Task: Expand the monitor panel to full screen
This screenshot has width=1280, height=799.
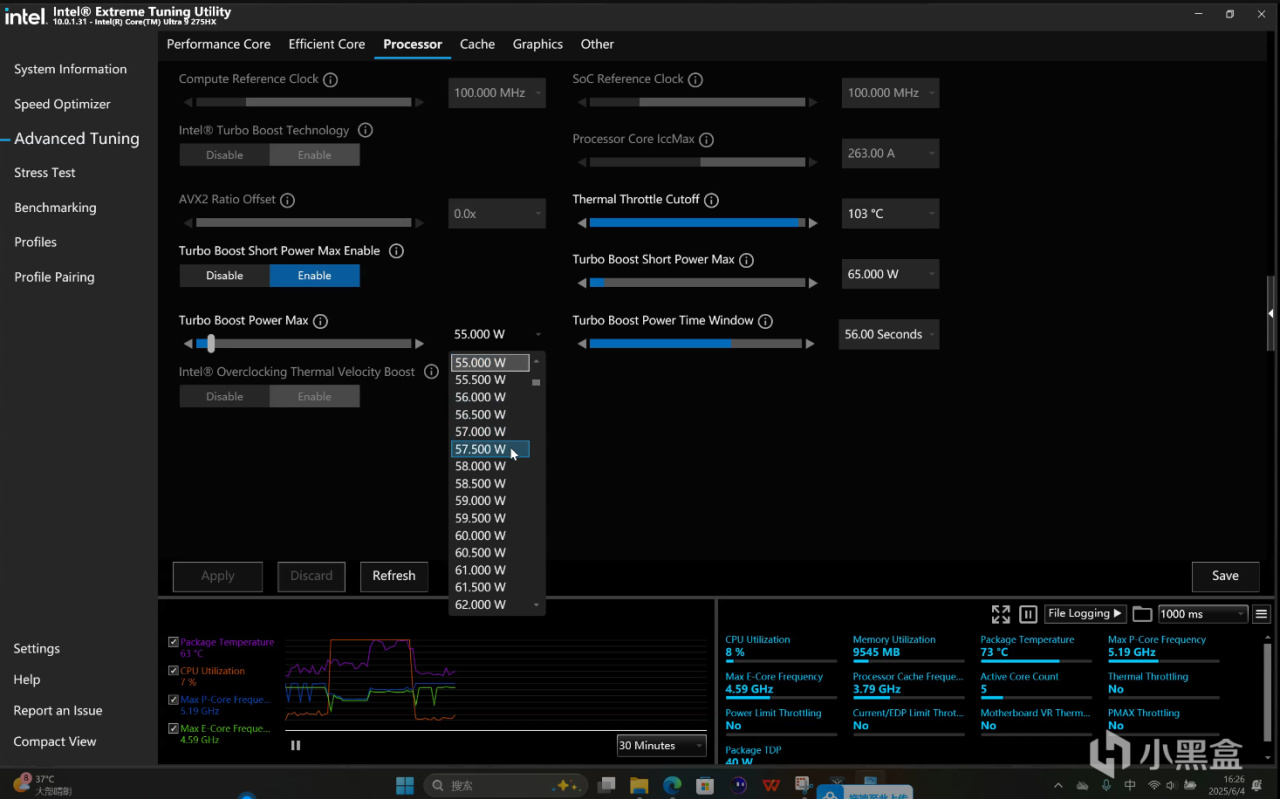Action: click(x=1000, y=614)
